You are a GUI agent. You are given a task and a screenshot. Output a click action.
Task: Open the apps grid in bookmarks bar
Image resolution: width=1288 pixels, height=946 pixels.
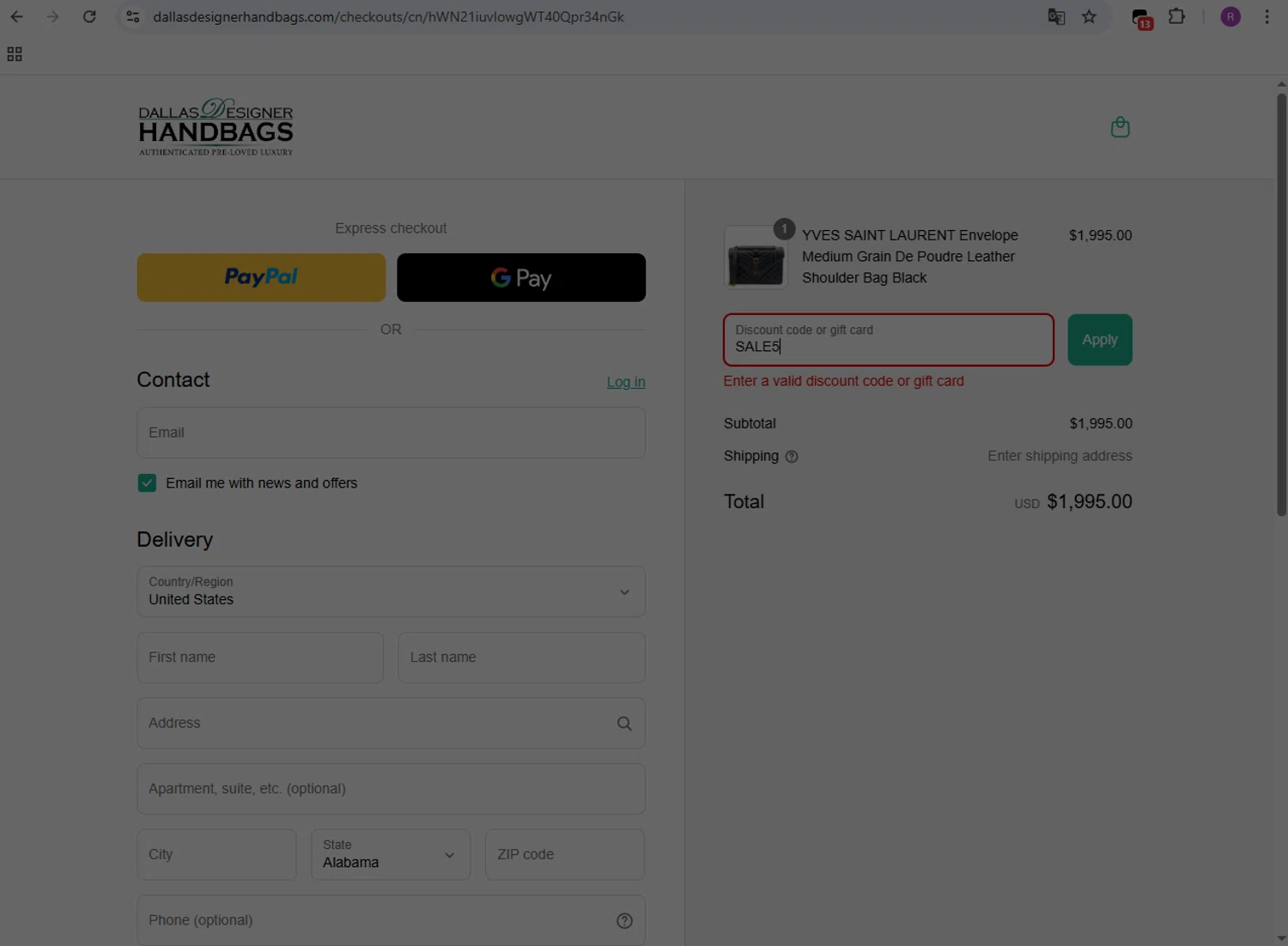tap(15, 54)
